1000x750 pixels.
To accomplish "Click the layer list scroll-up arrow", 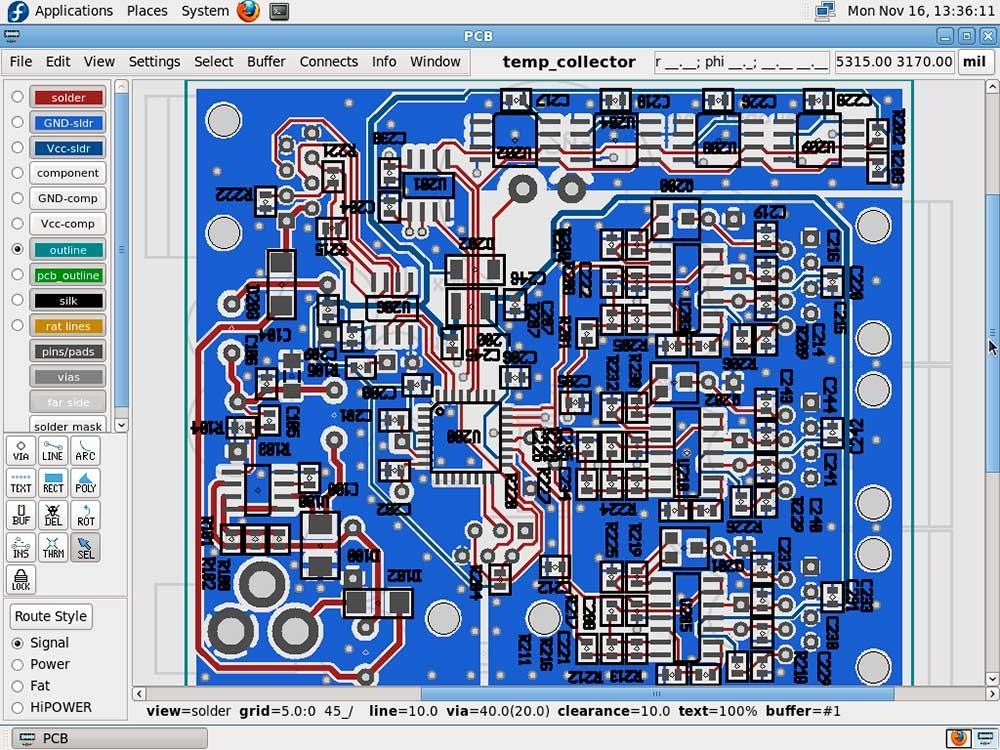I will pyautogui.click(x=121, y=86).
